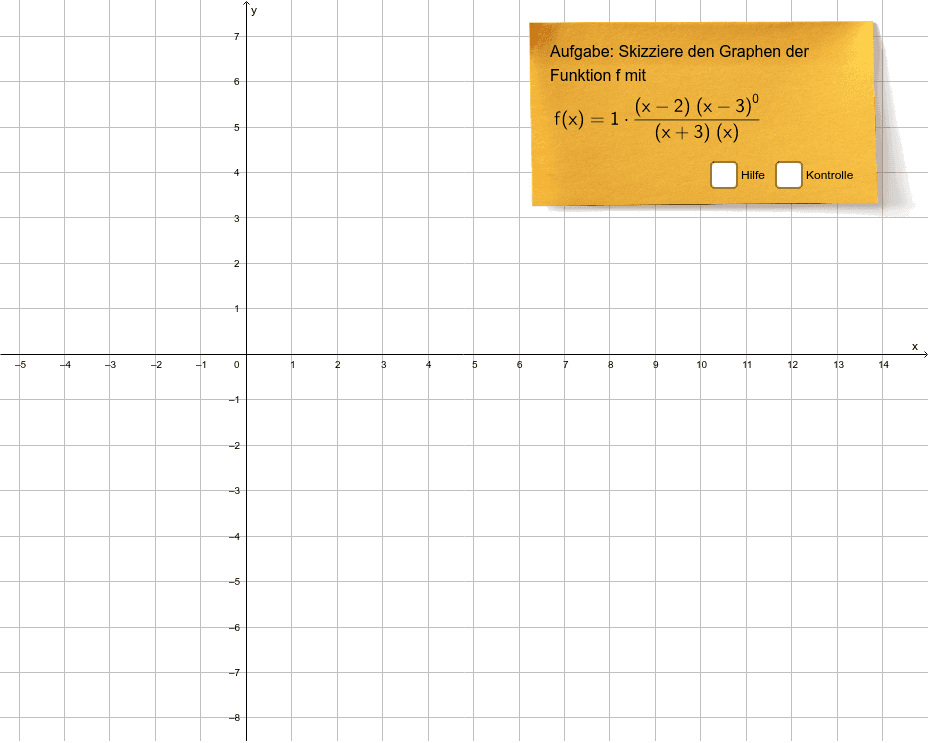The image size is (930, 743).
Task: Click the x-axis label 7
Action: coord(565,365)
